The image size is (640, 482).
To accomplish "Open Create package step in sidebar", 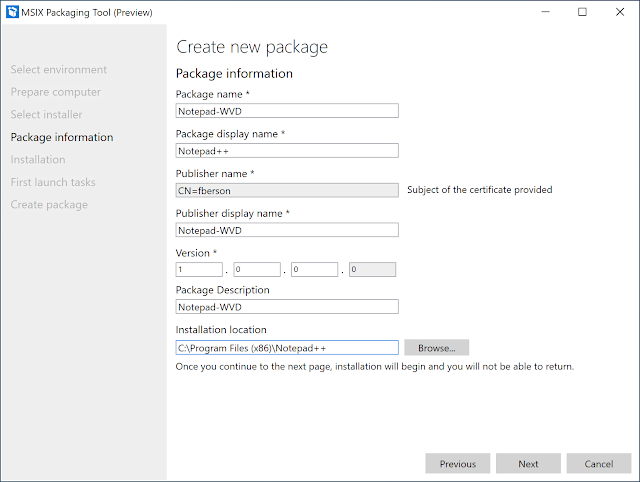I will pos(49,204).
